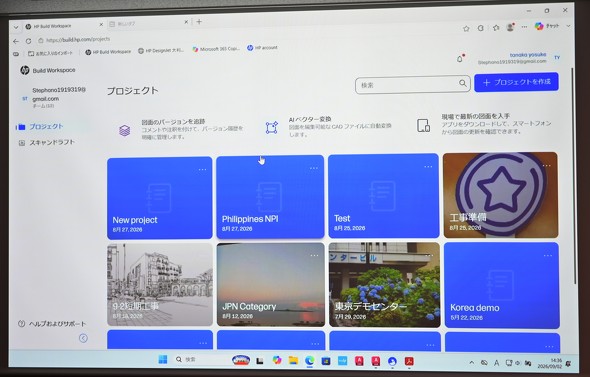Click the help question-mark icon in sidebar
590x377 pixels.
point(21,324)
